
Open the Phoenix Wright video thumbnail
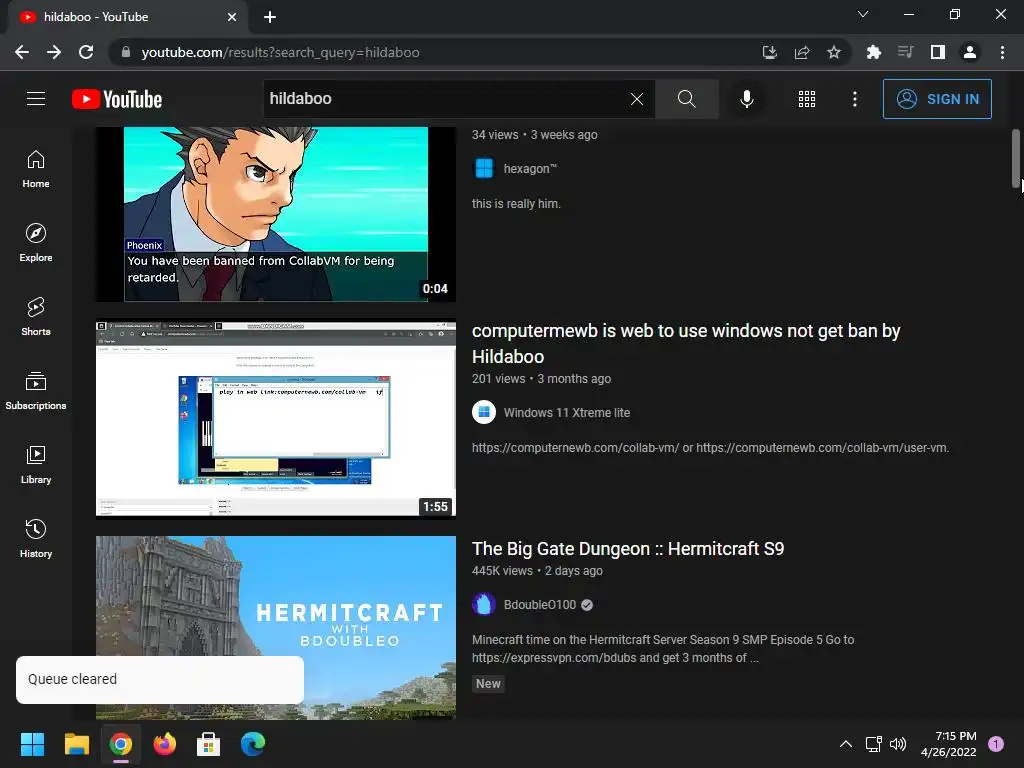pyautogui.click(x=276, y=214)
